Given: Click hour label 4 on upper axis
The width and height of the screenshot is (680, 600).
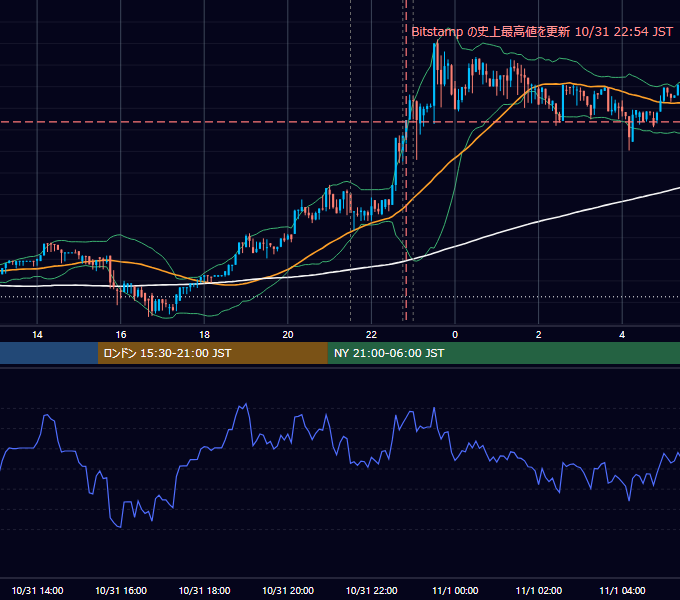Looking at the screenshot, I should click(622, 335).
